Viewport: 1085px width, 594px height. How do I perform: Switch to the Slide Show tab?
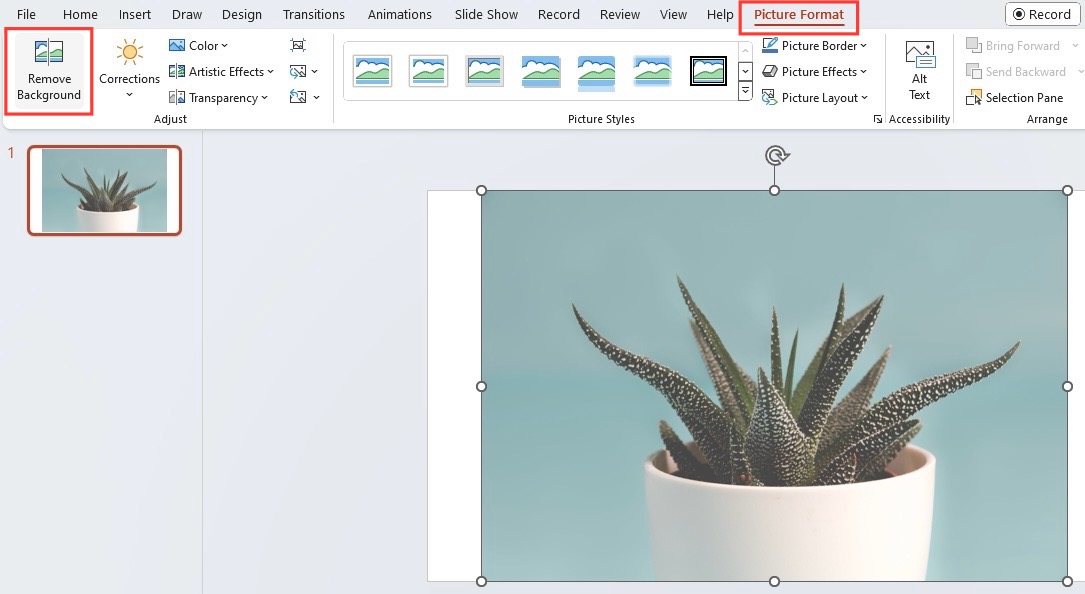pos(486,14)
